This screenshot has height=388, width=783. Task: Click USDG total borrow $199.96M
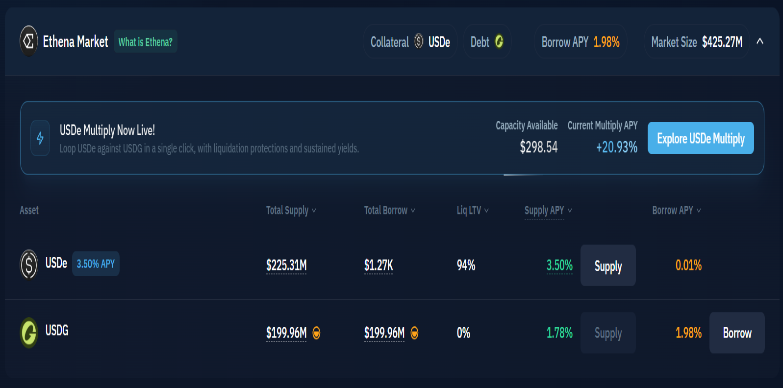(384, 333)
